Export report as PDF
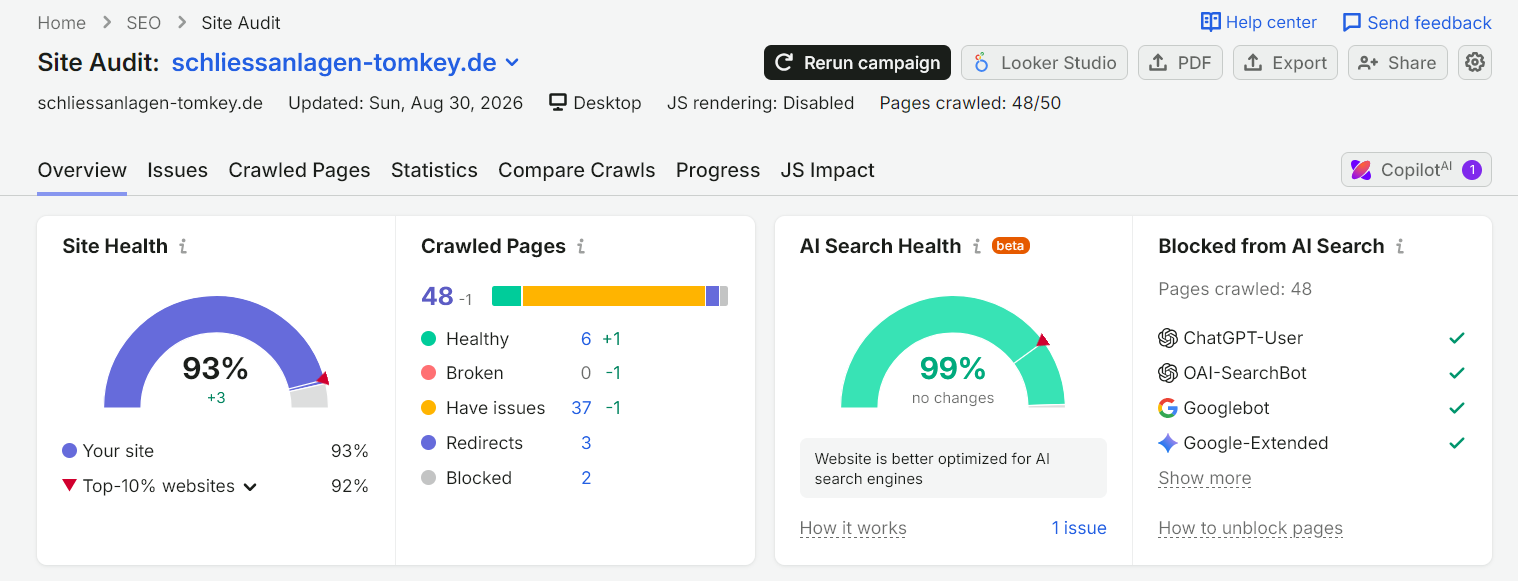 (1179, 63)
